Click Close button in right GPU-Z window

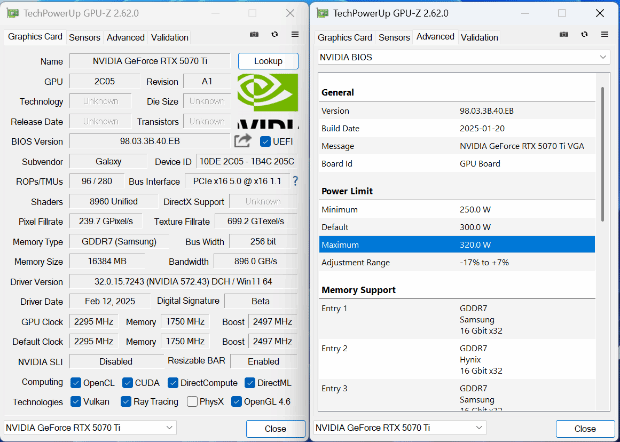585,429
